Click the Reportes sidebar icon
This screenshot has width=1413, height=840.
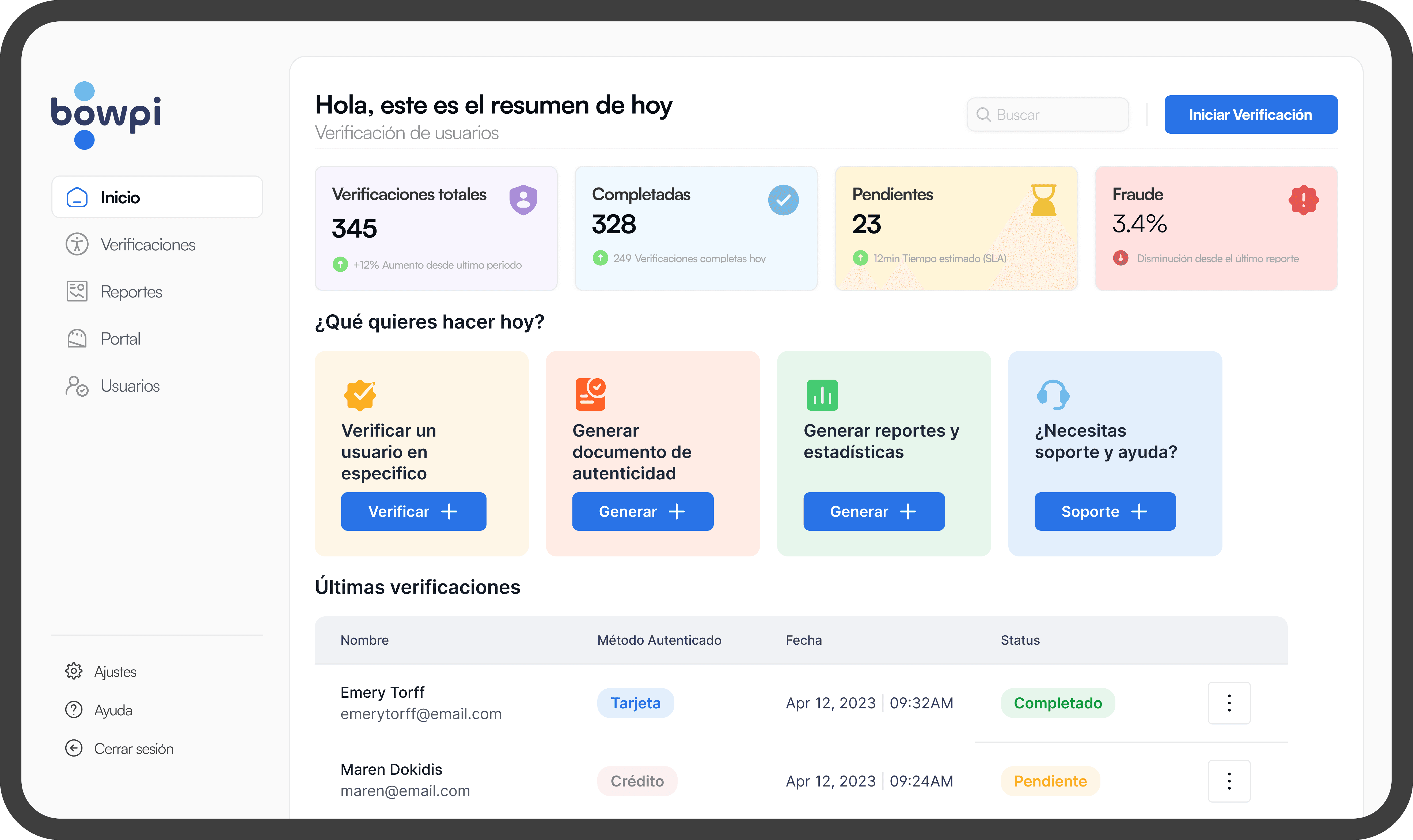pos(77,292)
